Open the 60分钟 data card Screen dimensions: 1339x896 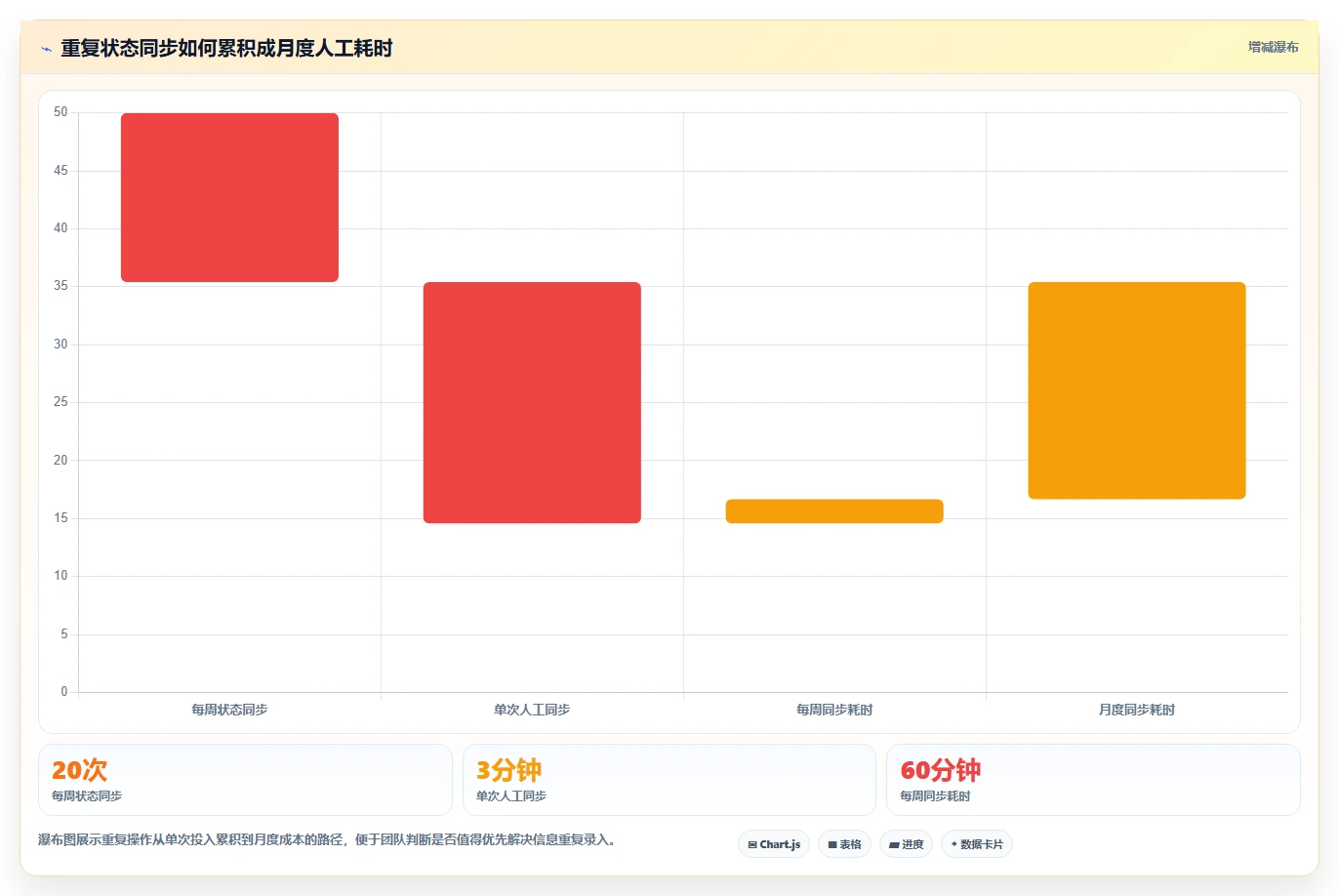tap(1093, 780)
